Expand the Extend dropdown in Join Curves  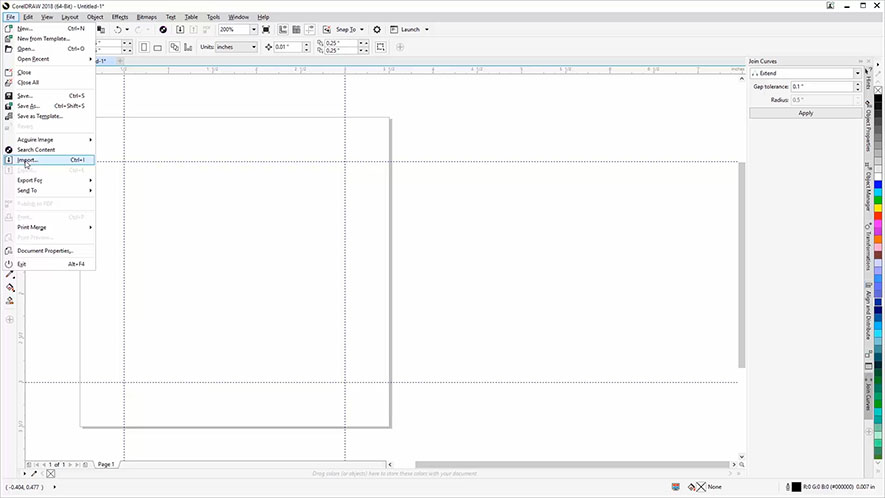coord(856,74)
